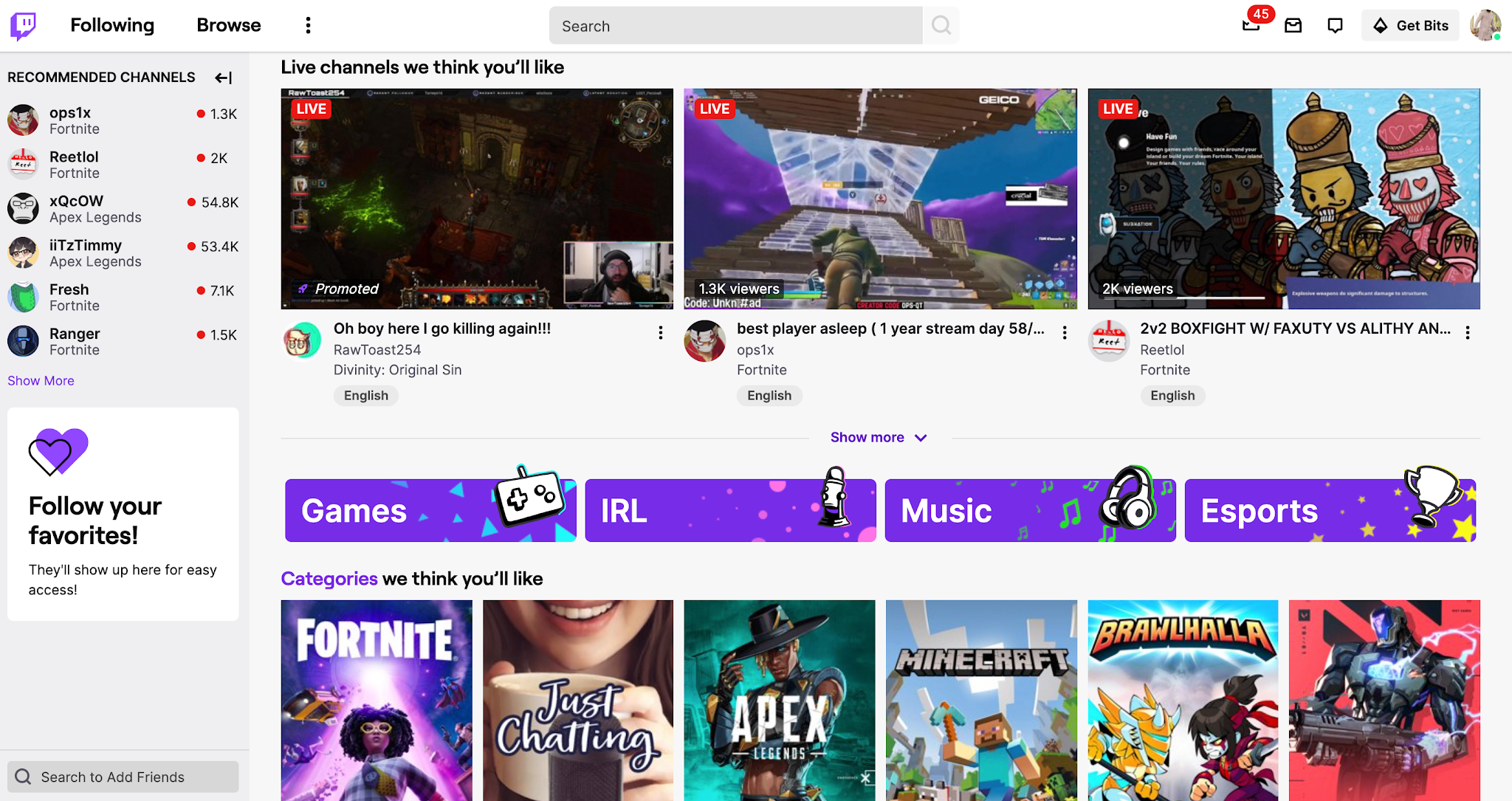The image size is (1512, 801).
Task: Go to the Browse tab
Action: pyautogui.click(x=229, y=26)
